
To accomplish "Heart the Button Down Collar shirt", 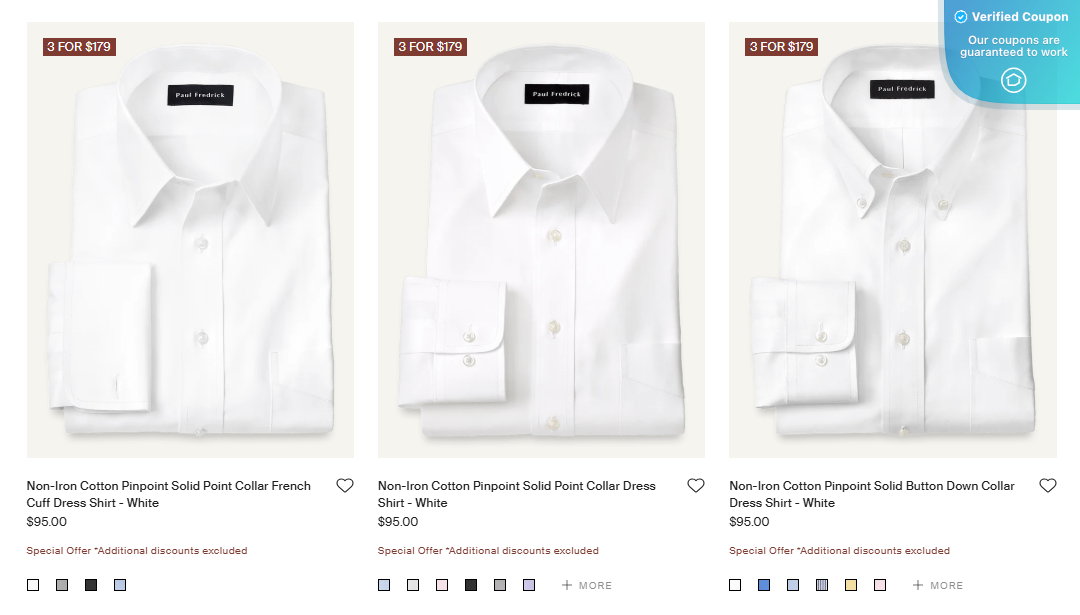I will point(1047,485).
